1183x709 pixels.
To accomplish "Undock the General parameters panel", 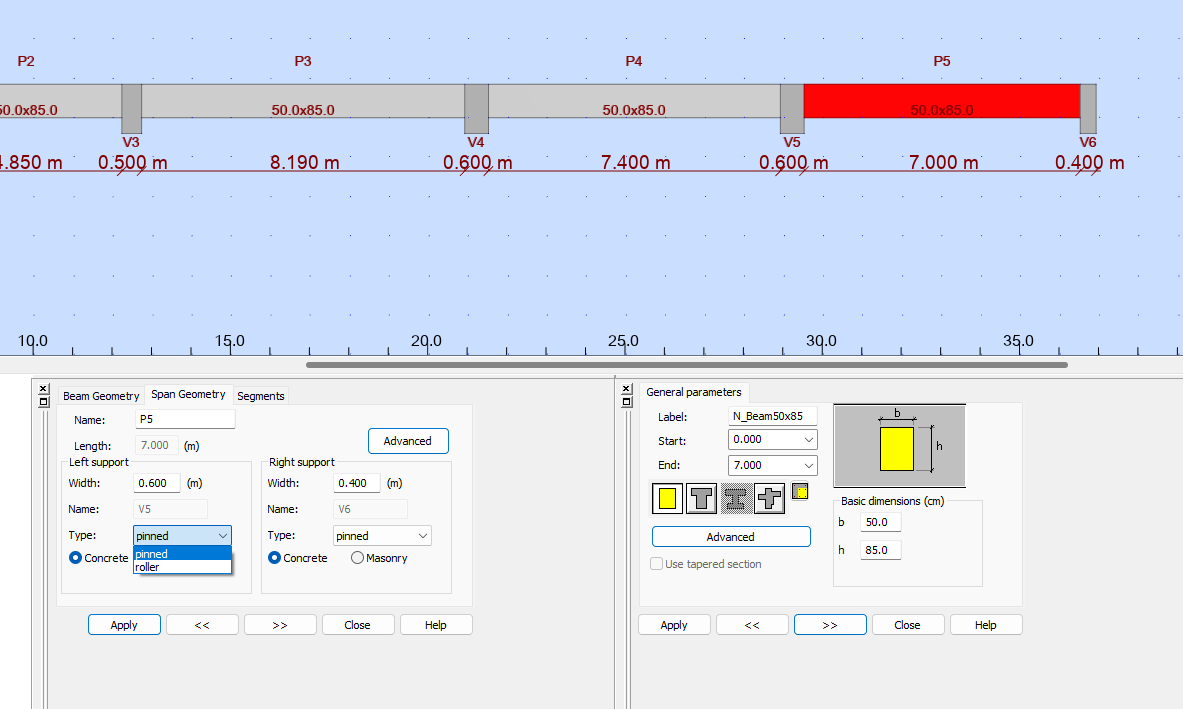I will tap(626, 401).
